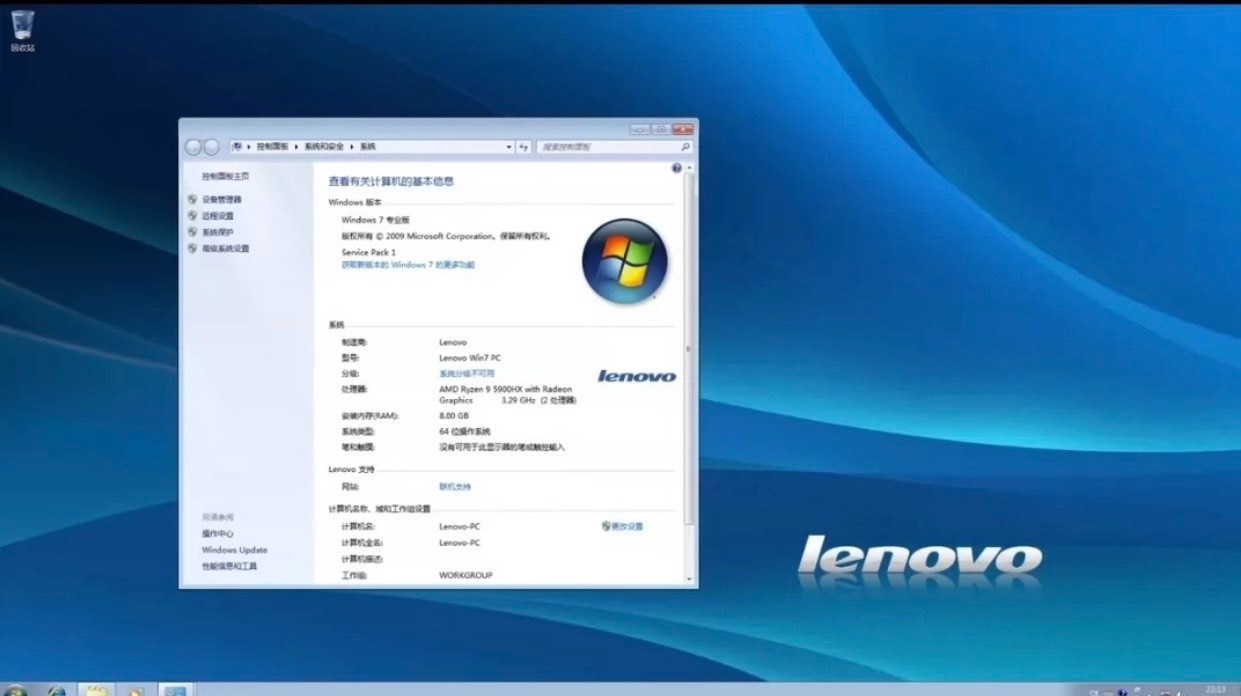Select system type 64 位操作系统
The height and width of the screenshot is (696, 1241).
pyautogui.click(x=465, y=431)
